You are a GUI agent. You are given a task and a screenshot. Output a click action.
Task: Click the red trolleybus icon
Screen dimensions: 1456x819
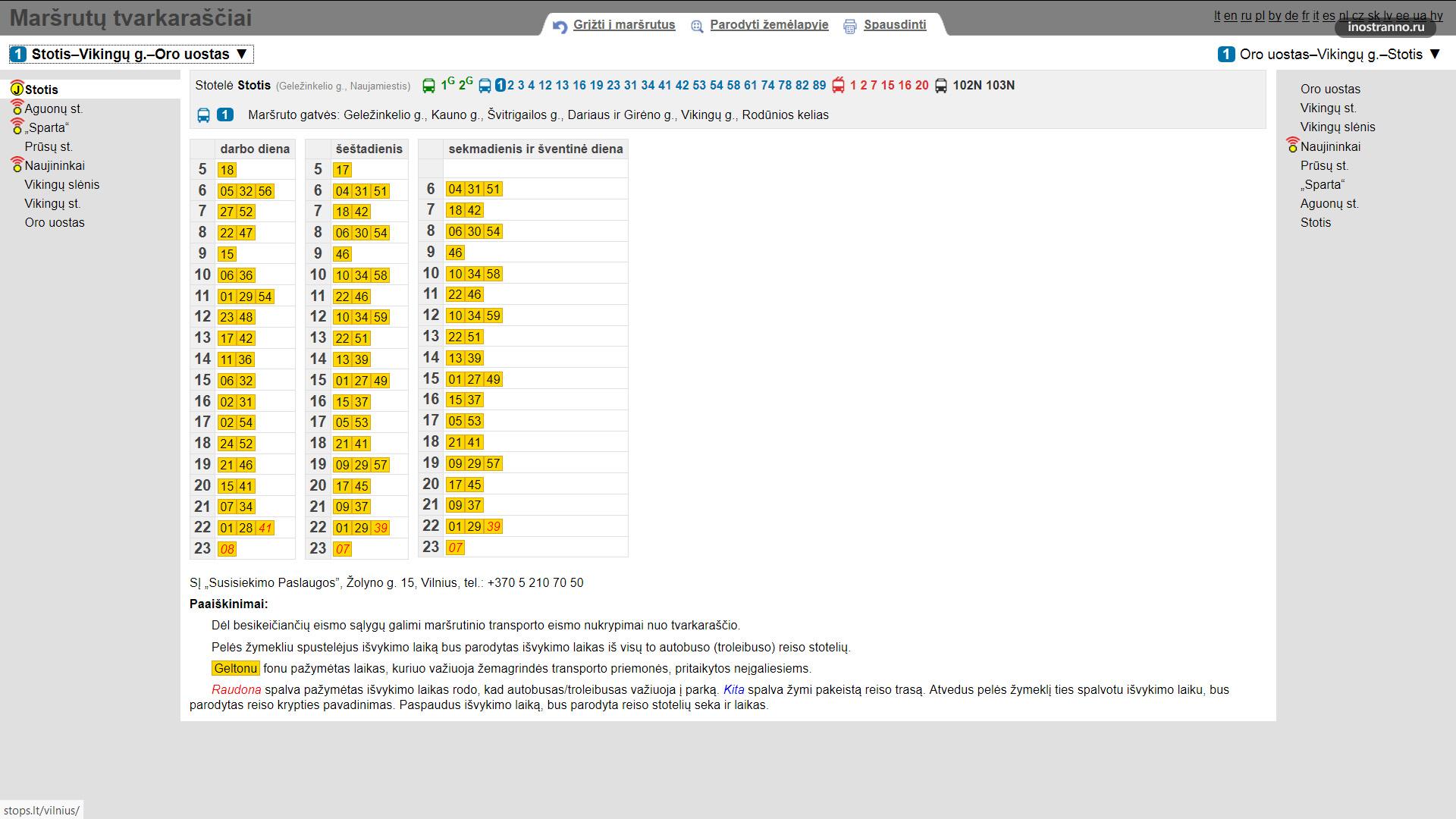[838, 86]
